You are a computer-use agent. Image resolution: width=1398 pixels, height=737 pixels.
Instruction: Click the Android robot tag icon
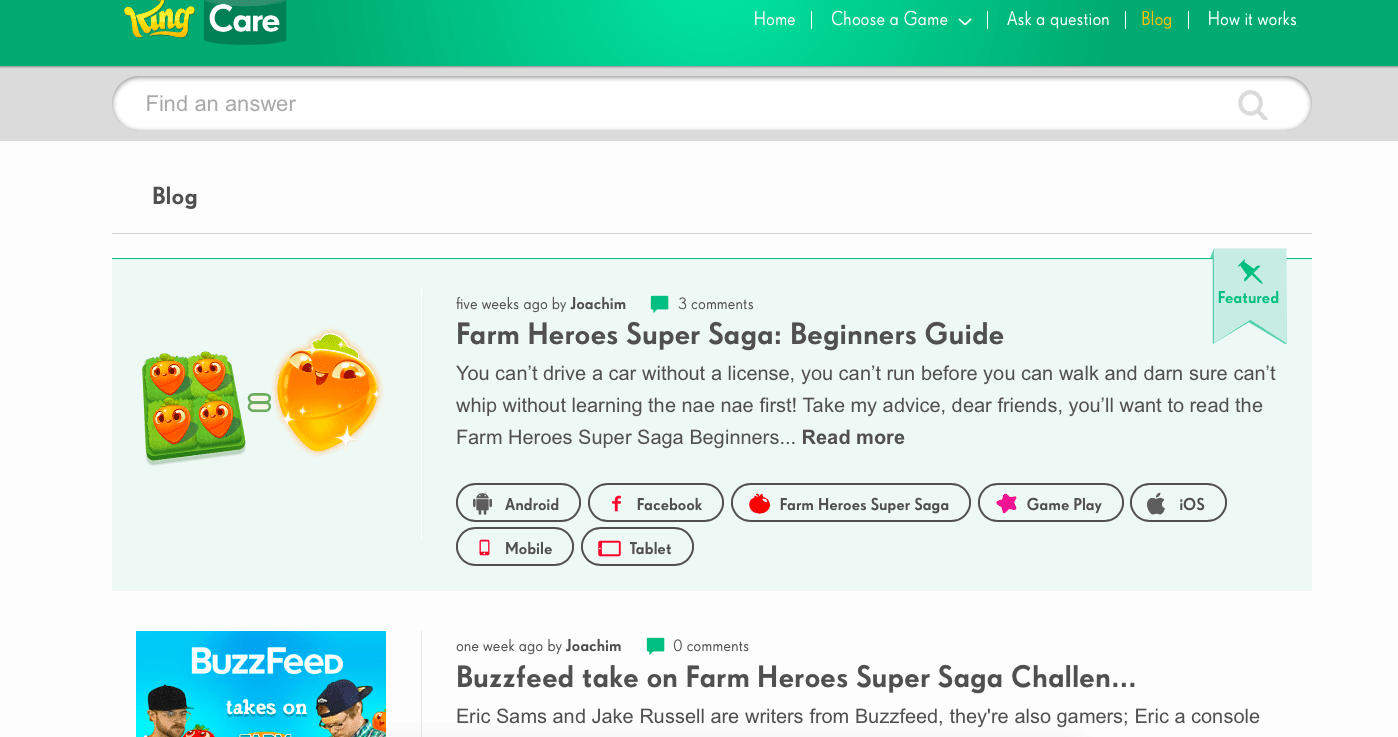tap(483, 504)
